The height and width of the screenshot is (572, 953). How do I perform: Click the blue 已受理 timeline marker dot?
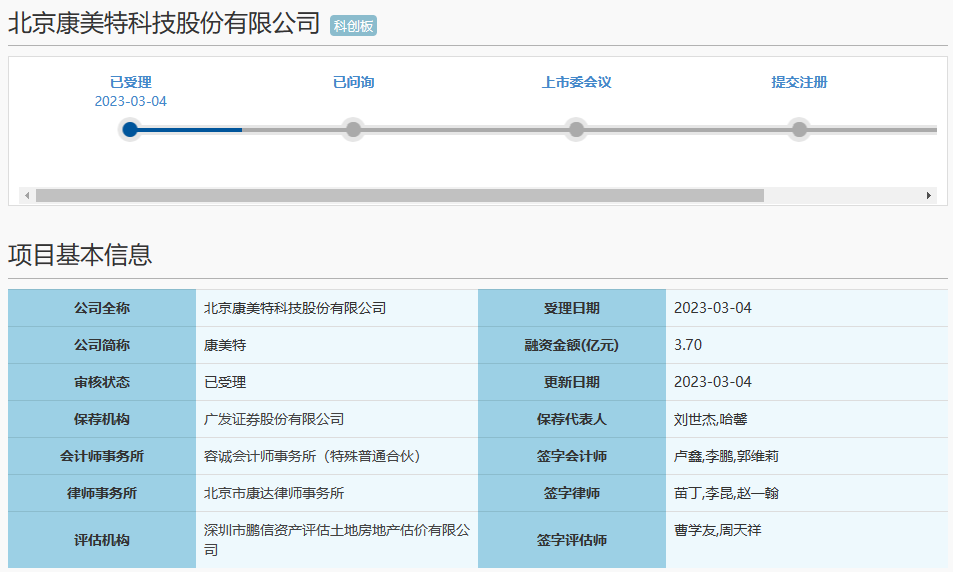[130, 129]
